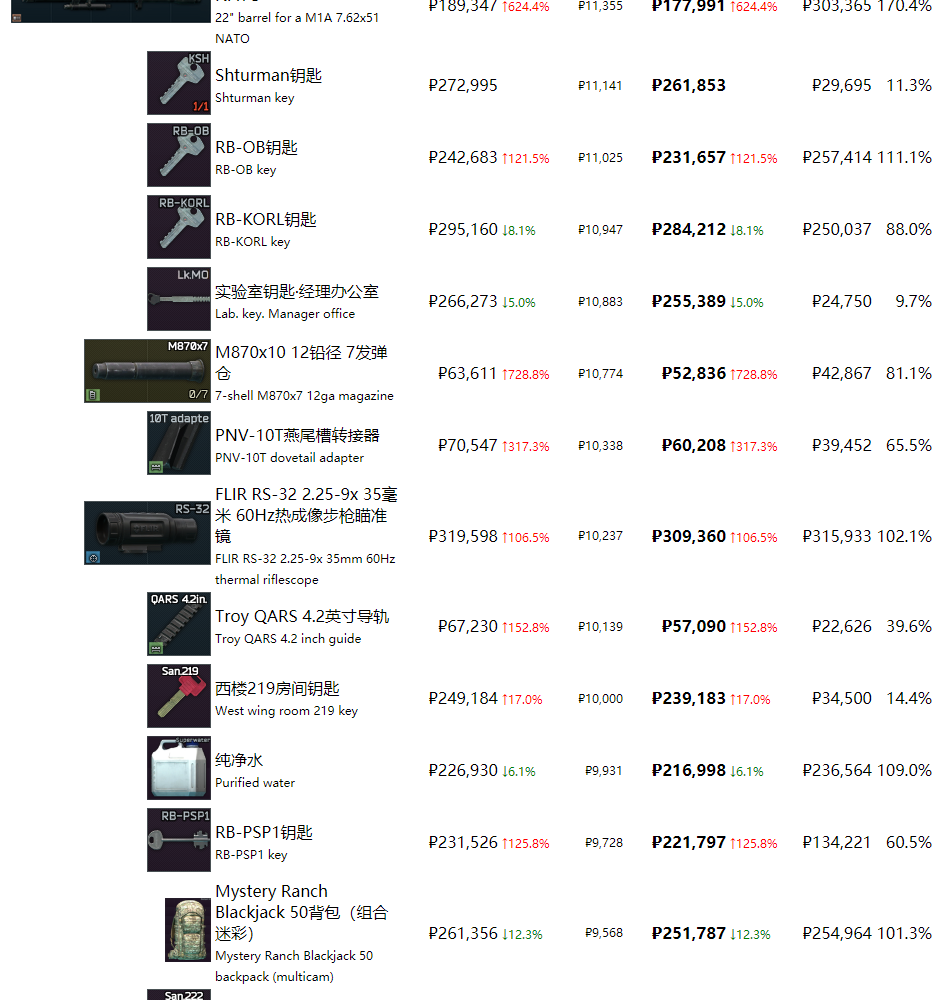The height and width of the screenshot is (1000, 939).
Task: Select the ₽261,853 bold profit value
Action: tap(689, 85)
